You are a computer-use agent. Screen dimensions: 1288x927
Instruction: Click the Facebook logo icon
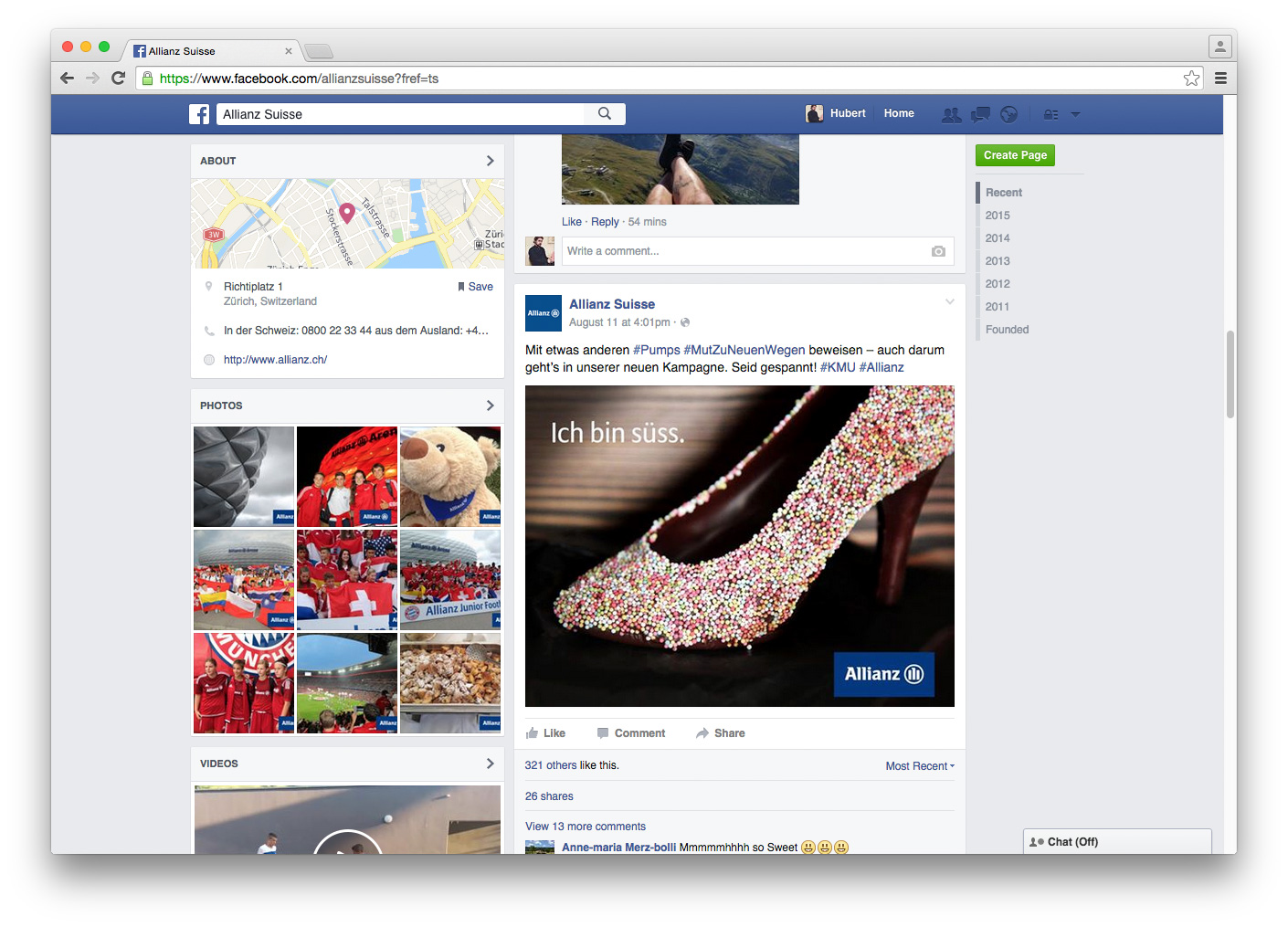(199, 114)
